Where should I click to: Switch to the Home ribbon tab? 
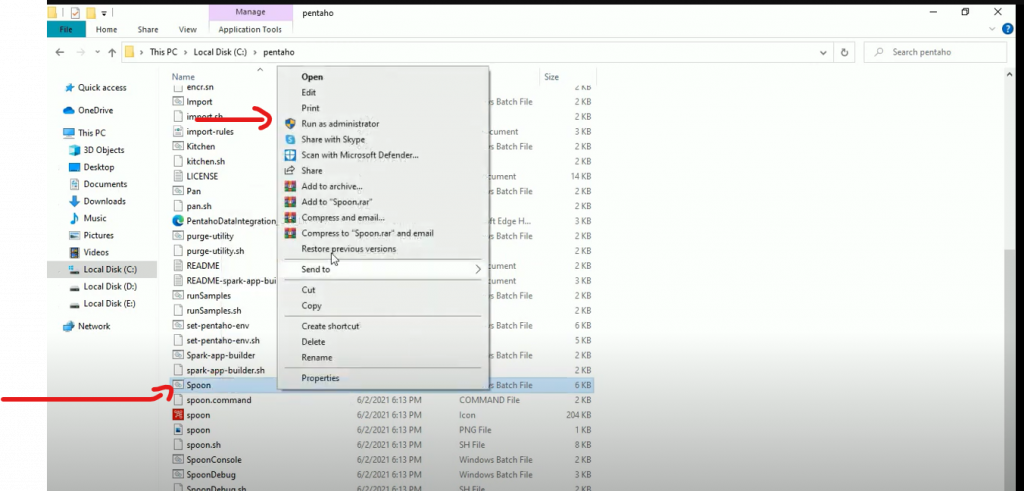tap(106, 29)
